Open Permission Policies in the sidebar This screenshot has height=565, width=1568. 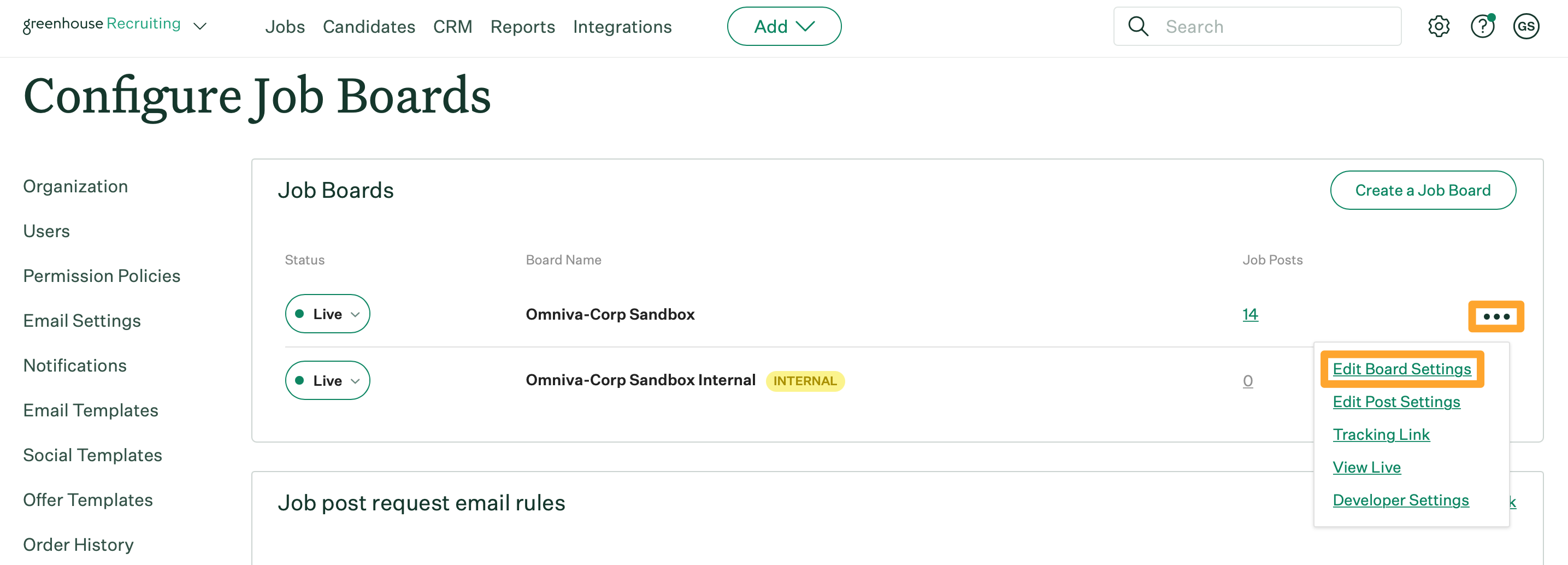coord(102,276)
